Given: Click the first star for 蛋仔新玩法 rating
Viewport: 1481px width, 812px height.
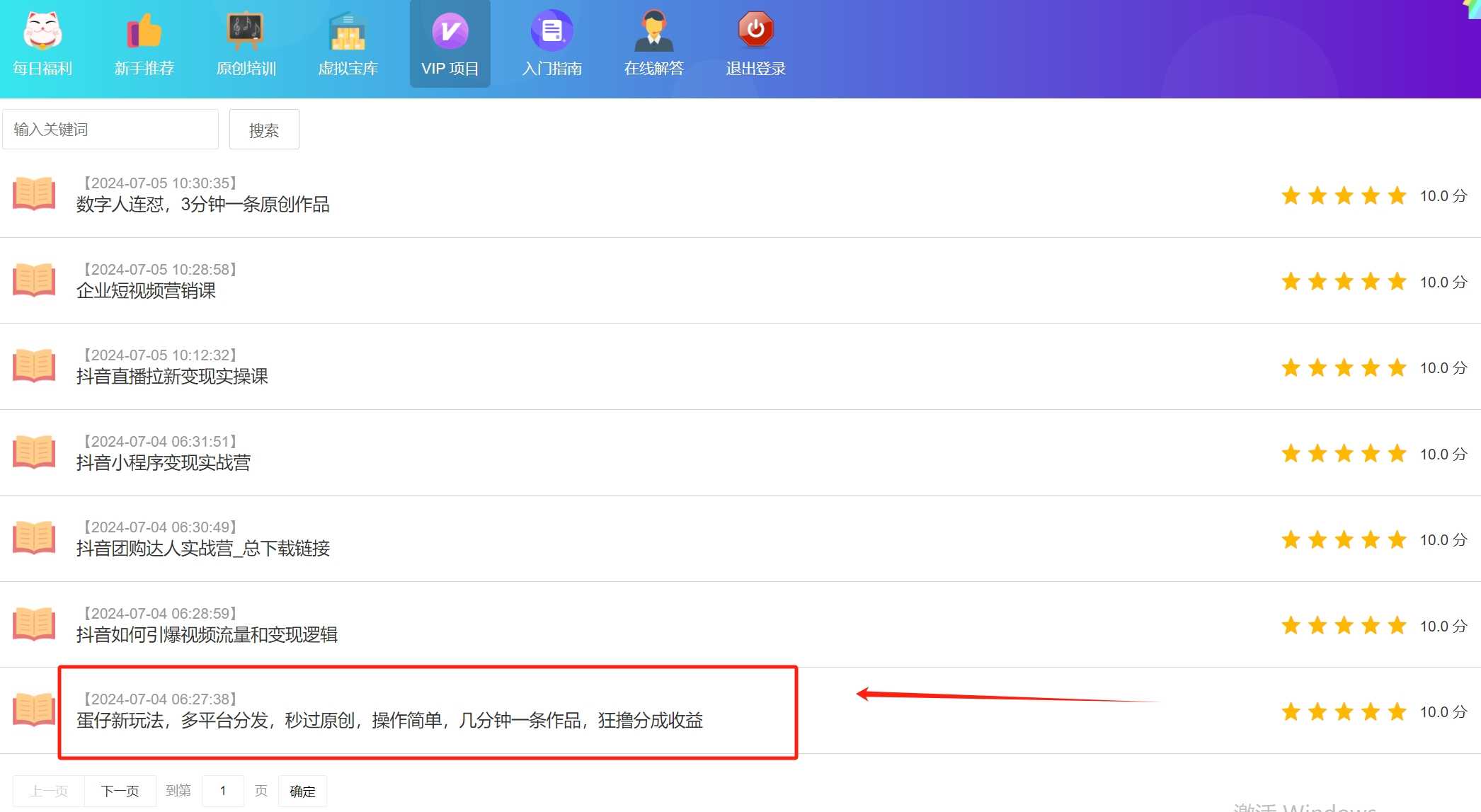Looking at the screenshot, I should (x=1291, y=711).
